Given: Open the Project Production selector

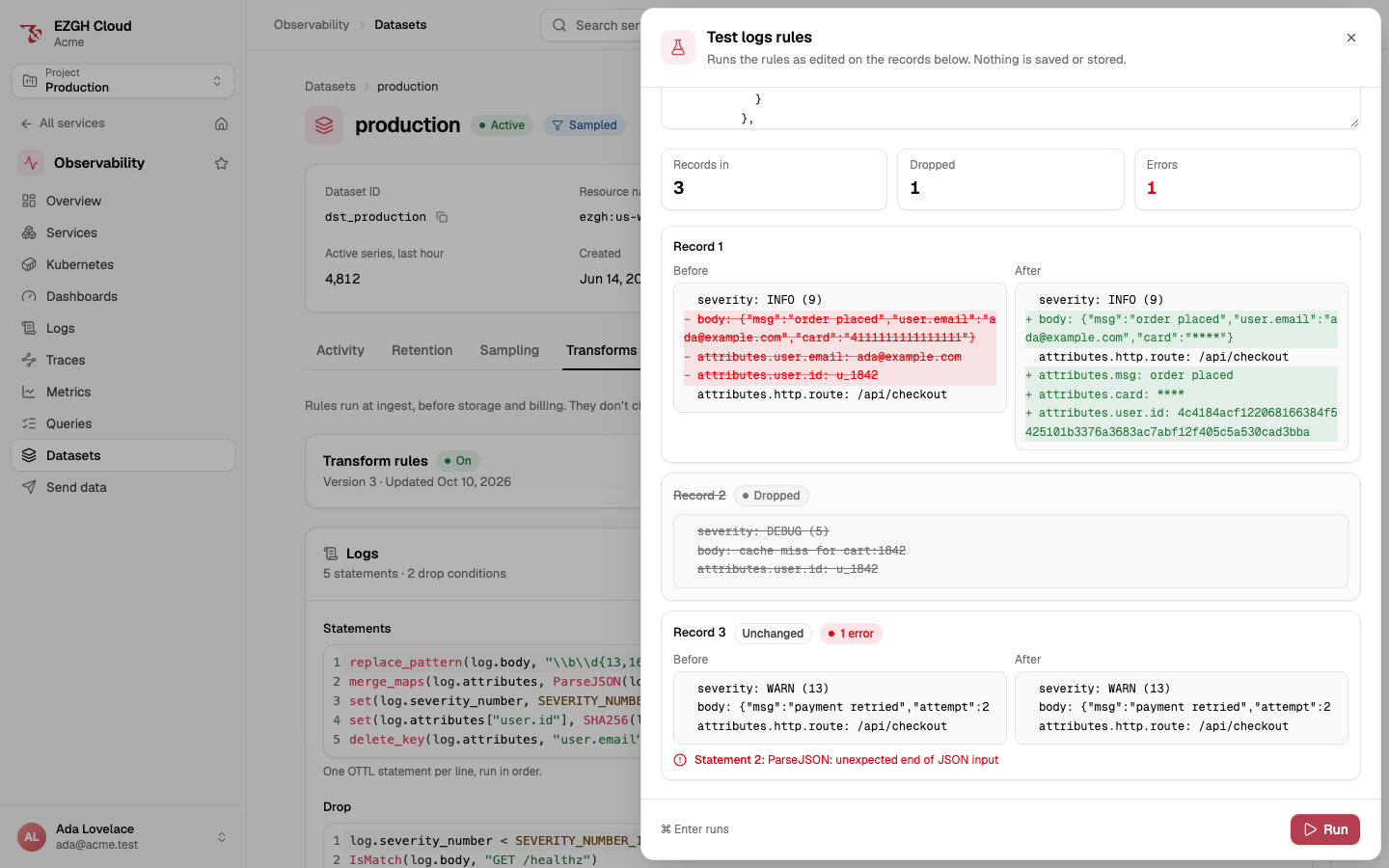Looking at the screenshot, I should click(x=123, y=81).
